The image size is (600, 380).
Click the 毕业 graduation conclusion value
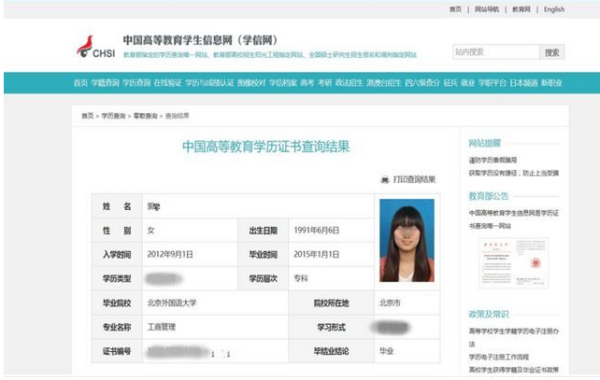pyautogui.click(x=386, y=351)
